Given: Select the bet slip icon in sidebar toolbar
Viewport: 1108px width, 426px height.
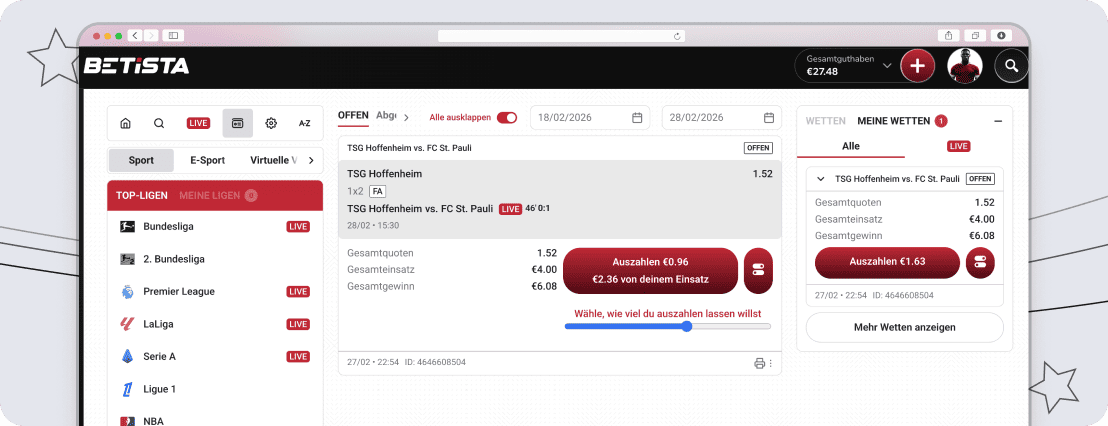Looking at the screenshot, I should [237, 123].
